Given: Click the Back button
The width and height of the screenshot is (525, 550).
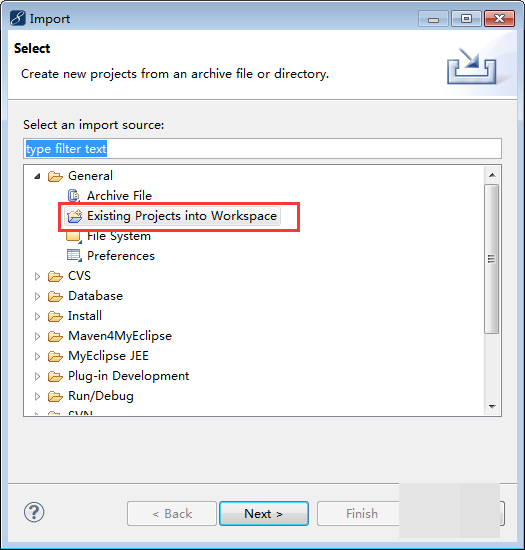Looking at the screenshot, I should 172,514.
